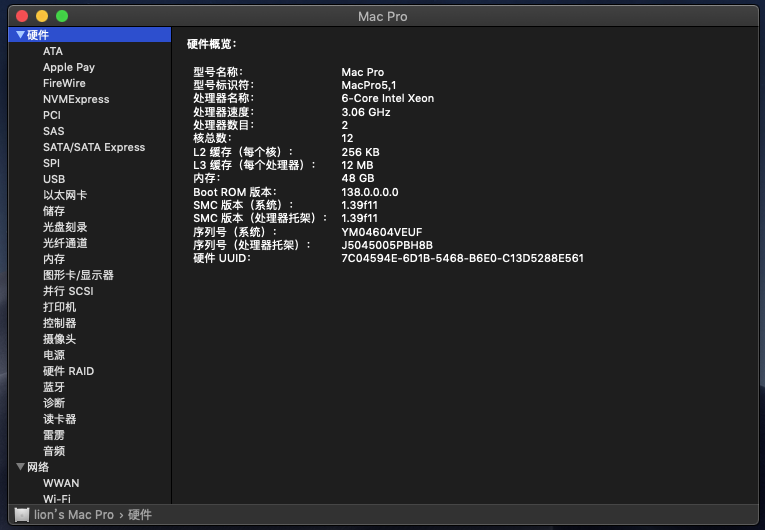Select WWAN under 网络
The image size is (765, 530).
61,483
